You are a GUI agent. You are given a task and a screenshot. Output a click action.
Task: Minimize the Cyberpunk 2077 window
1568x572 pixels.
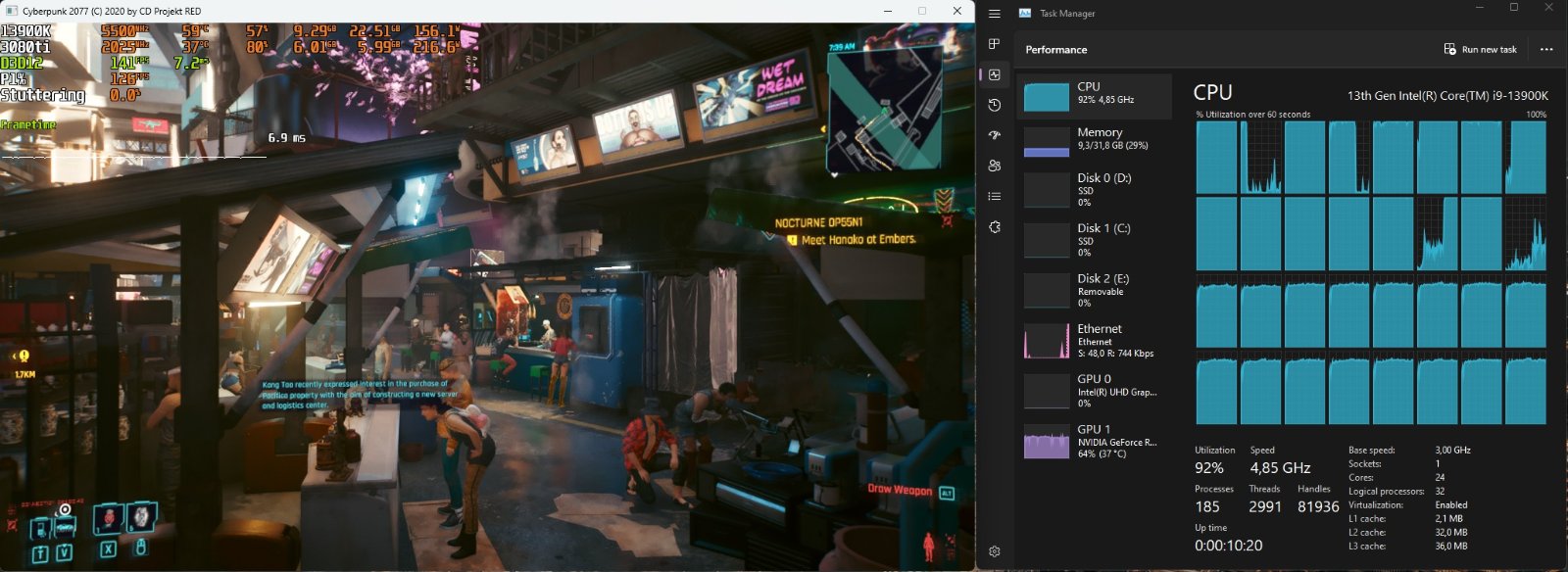pos(888,11)
